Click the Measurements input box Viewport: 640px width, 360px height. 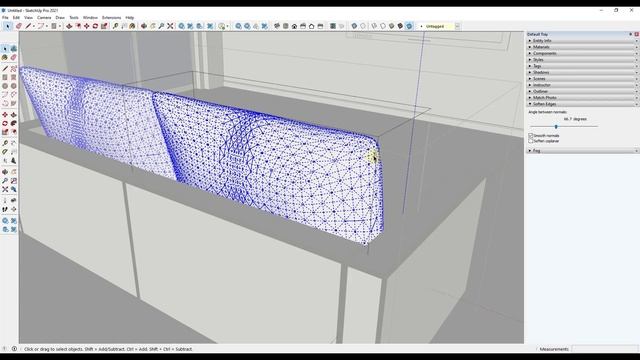[x=604, y=349]
